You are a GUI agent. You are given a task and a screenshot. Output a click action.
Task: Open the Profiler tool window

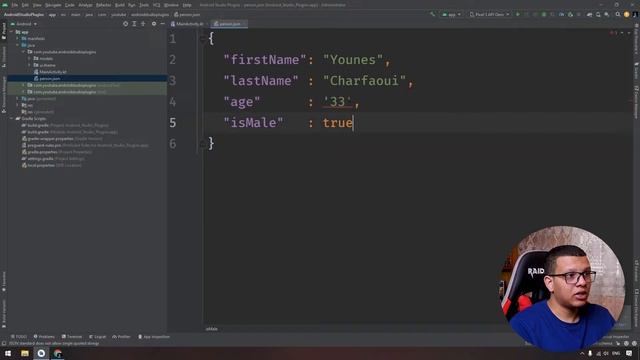pyautogui.click(x=121, y=337)
